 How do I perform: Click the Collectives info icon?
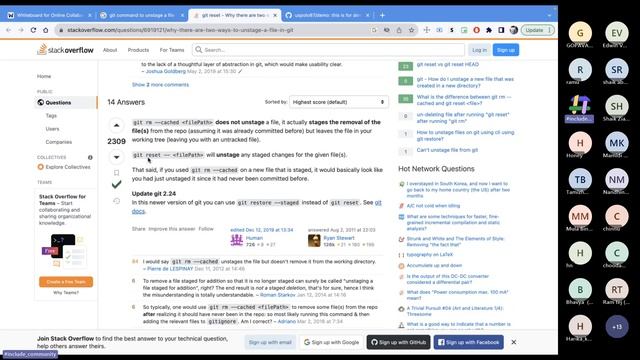tap(90, 157)
